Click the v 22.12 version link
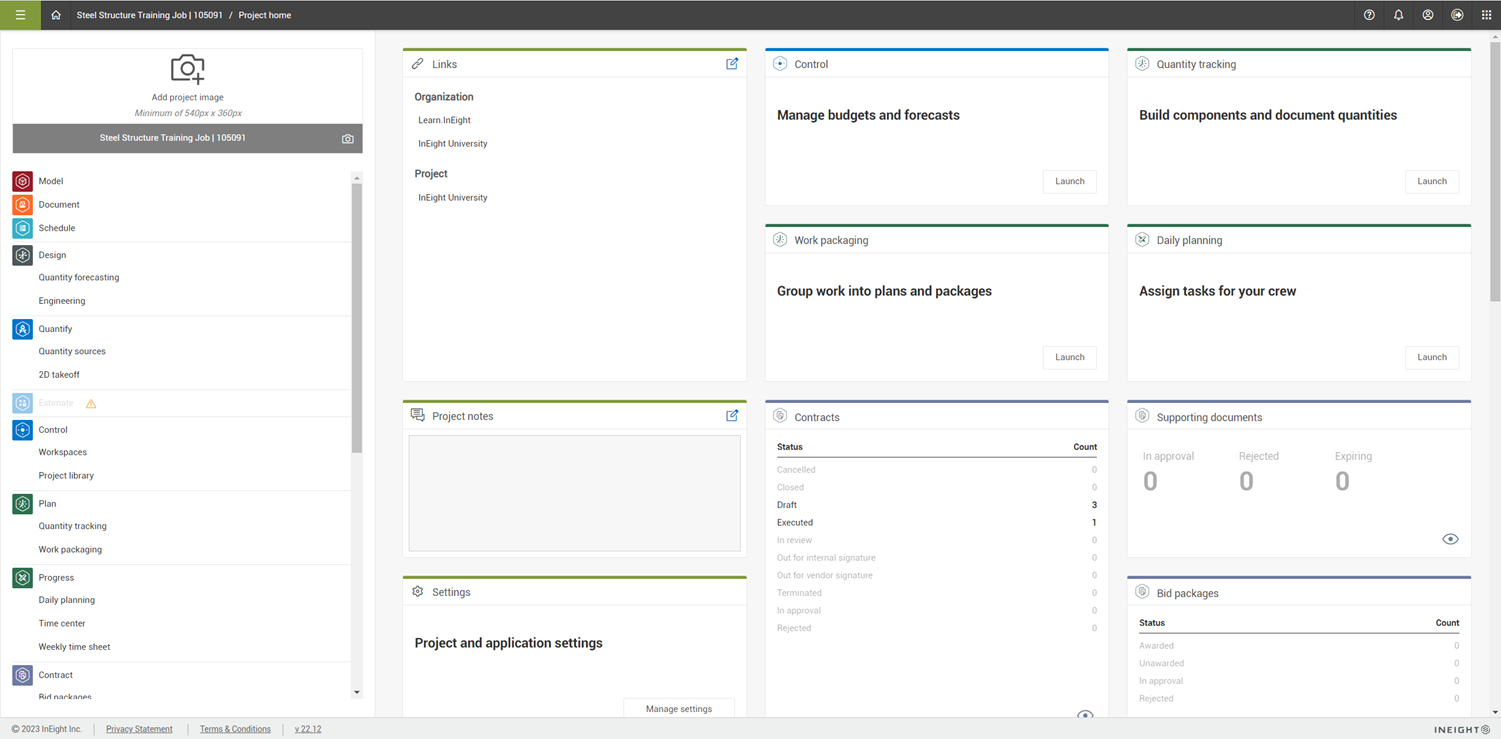The width and height of the screenshot is (1501, 739). (x=308, y=729)
